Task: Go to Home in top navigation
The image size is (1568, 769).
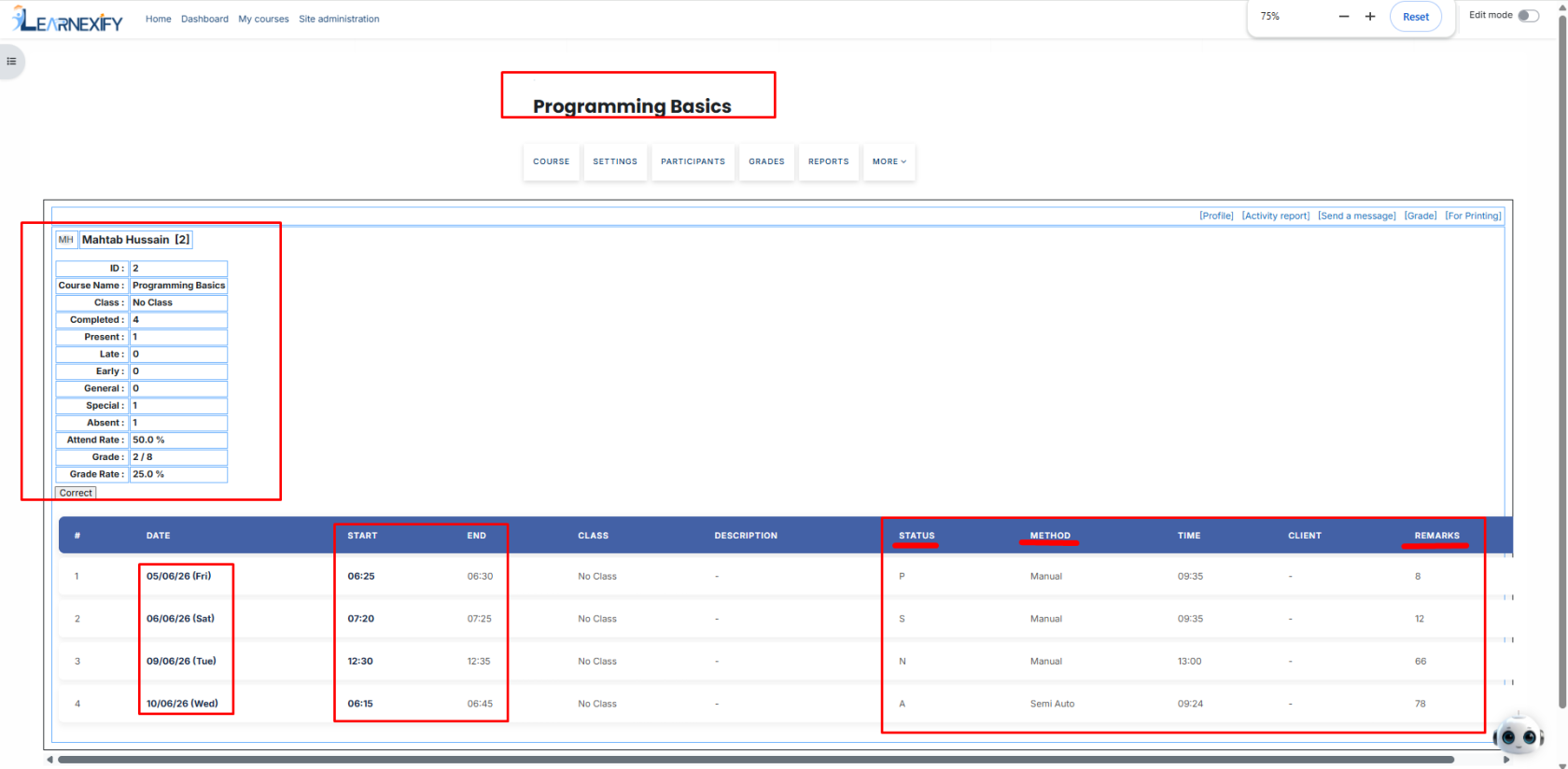Action: [x=159, y=19]
